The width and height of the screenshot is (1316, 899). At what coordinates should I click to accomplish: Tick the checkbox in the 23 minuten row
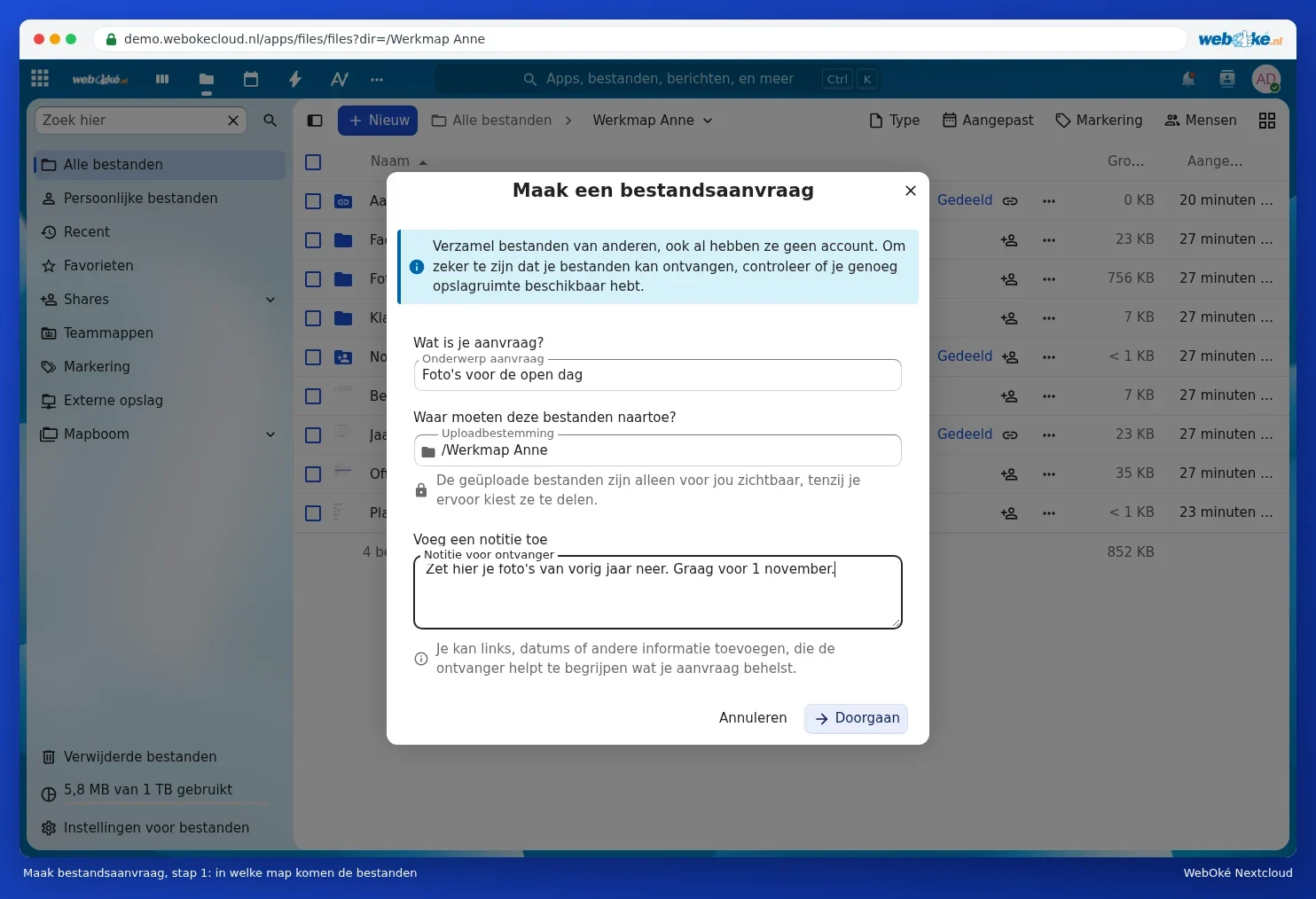(313, 513)
